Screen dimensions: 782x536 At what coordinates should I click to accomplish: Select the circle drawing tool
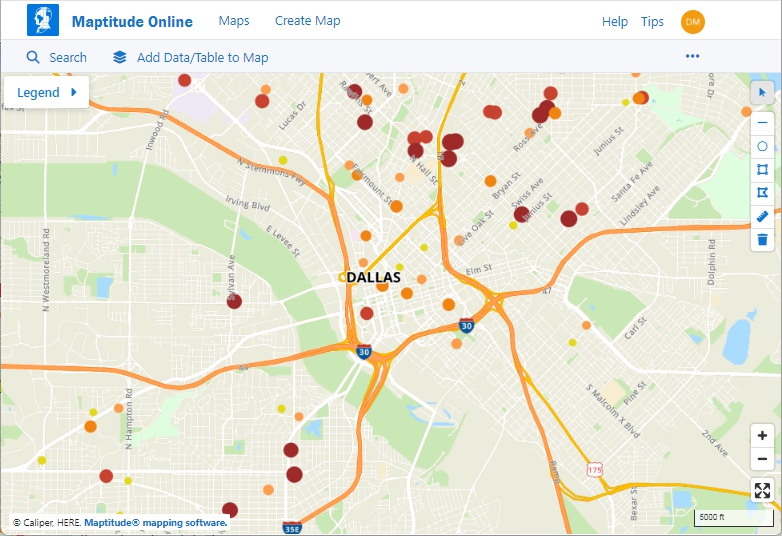(x=762, y=146)
